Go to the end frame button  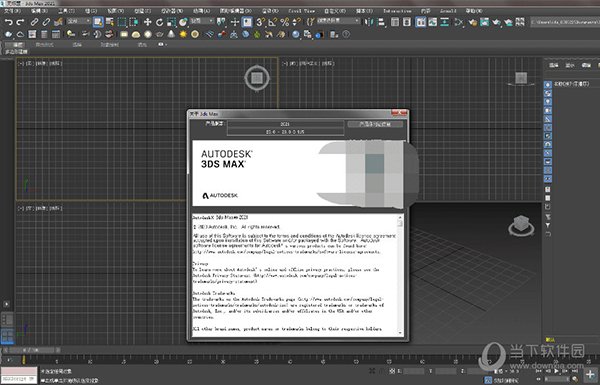[x=574, y=371]
